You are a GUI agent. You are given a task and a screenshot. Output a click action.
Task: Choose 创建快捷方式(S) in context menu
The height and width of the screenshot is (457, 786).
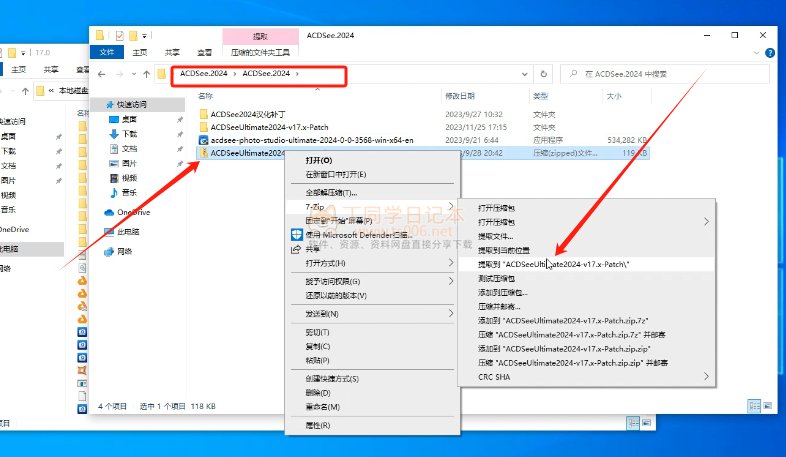[x=372, y=379]
